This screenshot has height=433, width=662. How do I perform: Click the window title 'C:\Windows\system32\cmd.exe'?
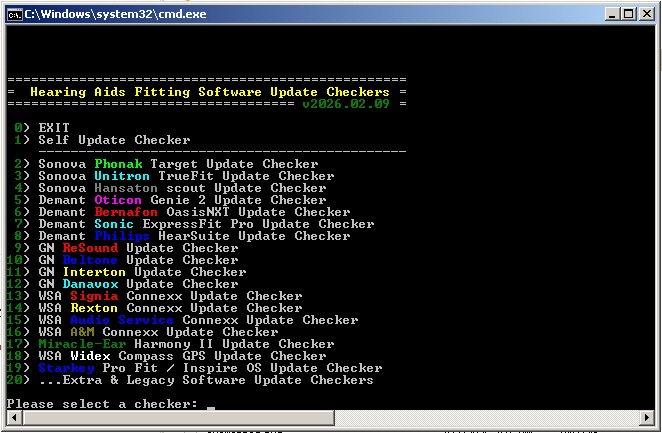click(116, 14)
